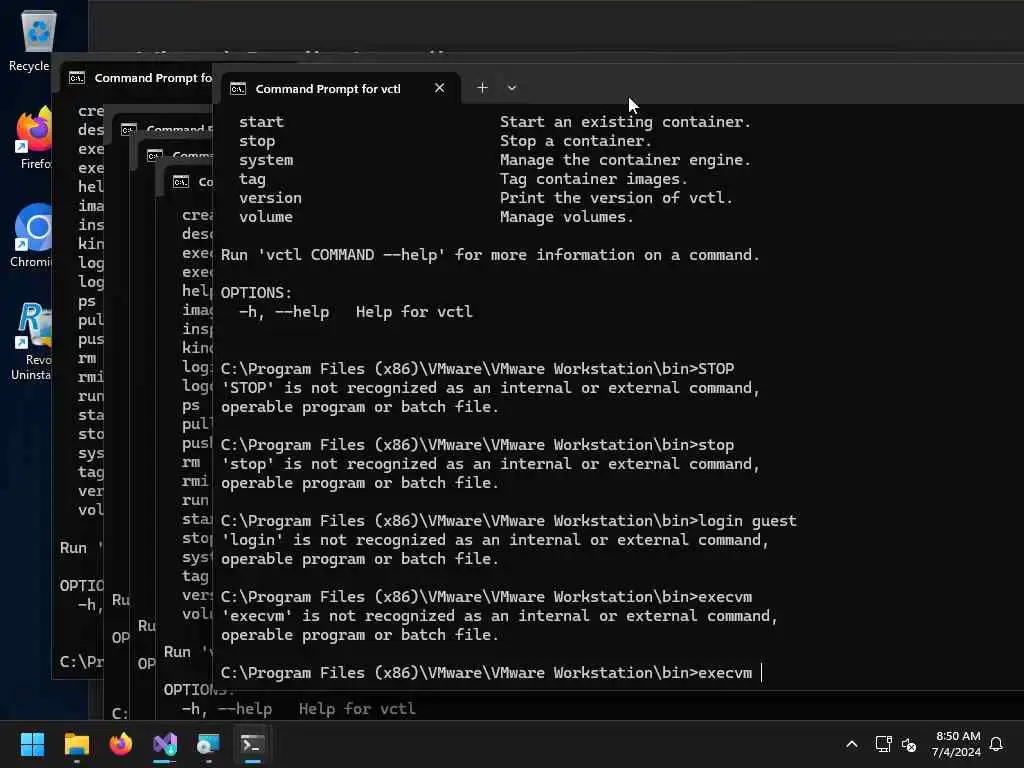Viewport: 1024px width, 768px height.
Task: Click the terminal icon in the leftmost background window tab
Action: pos(77,78)
